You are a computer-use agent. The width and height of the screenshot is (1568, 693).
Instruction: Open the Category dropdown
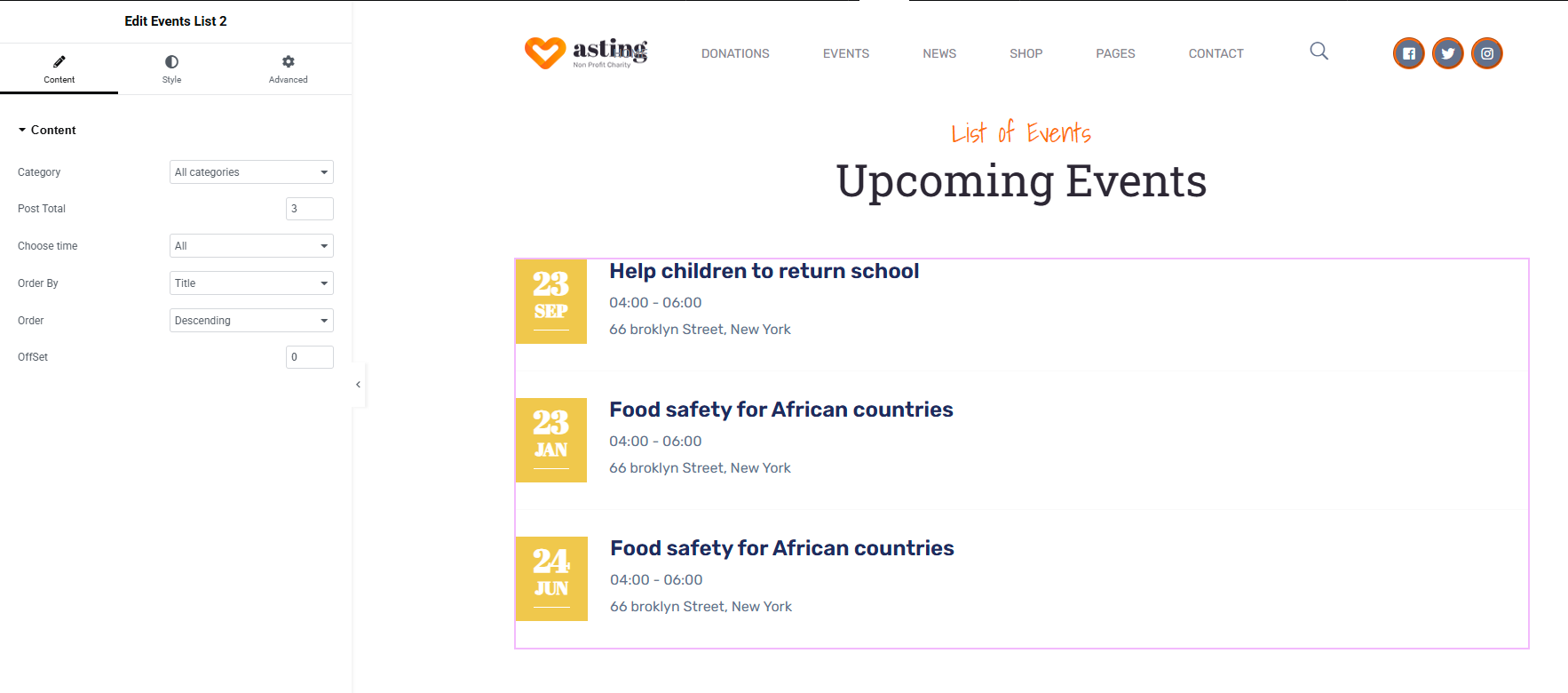point(251,172)
